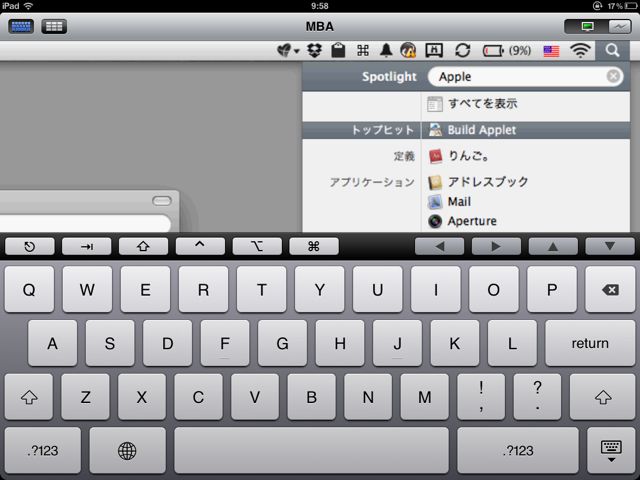Tap the blue keyboard icon in the top bar

click(x=21, y=27)
